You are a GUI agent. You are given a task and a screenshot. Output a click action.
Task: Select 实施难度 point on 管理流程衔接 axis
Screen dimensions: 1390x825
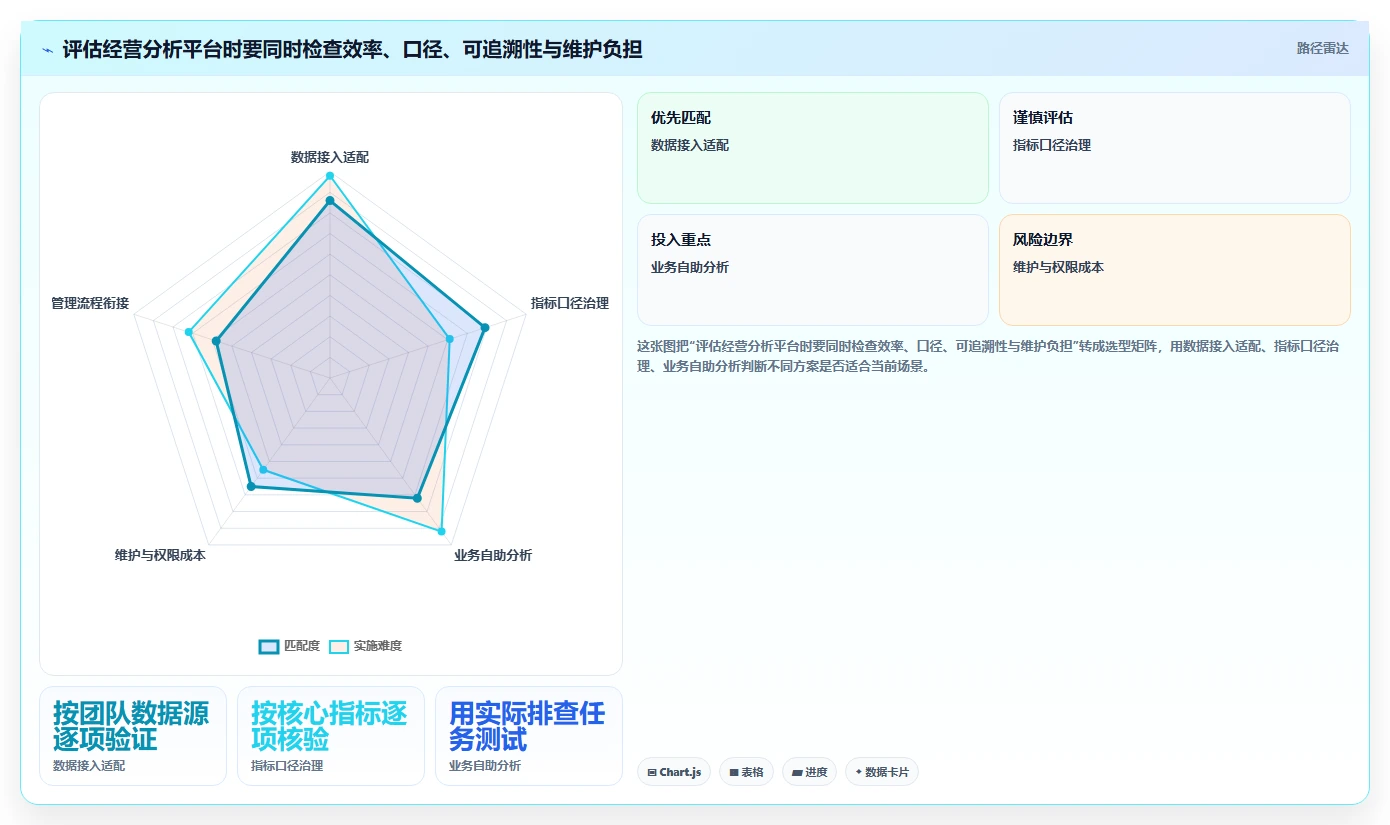click(188, 331)
